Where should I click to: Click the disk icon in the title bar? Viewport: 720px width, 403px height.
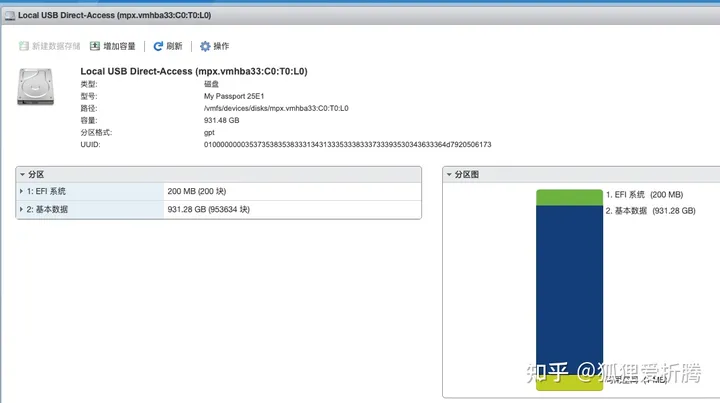(x=9, y=16)
